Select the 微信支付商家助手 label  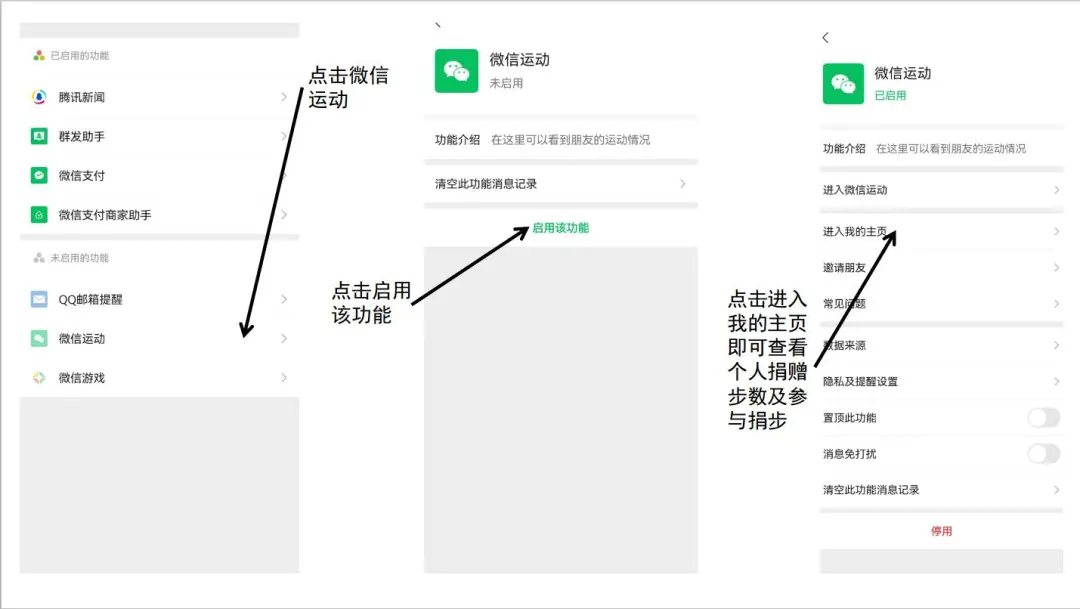[x=105, y=215]
